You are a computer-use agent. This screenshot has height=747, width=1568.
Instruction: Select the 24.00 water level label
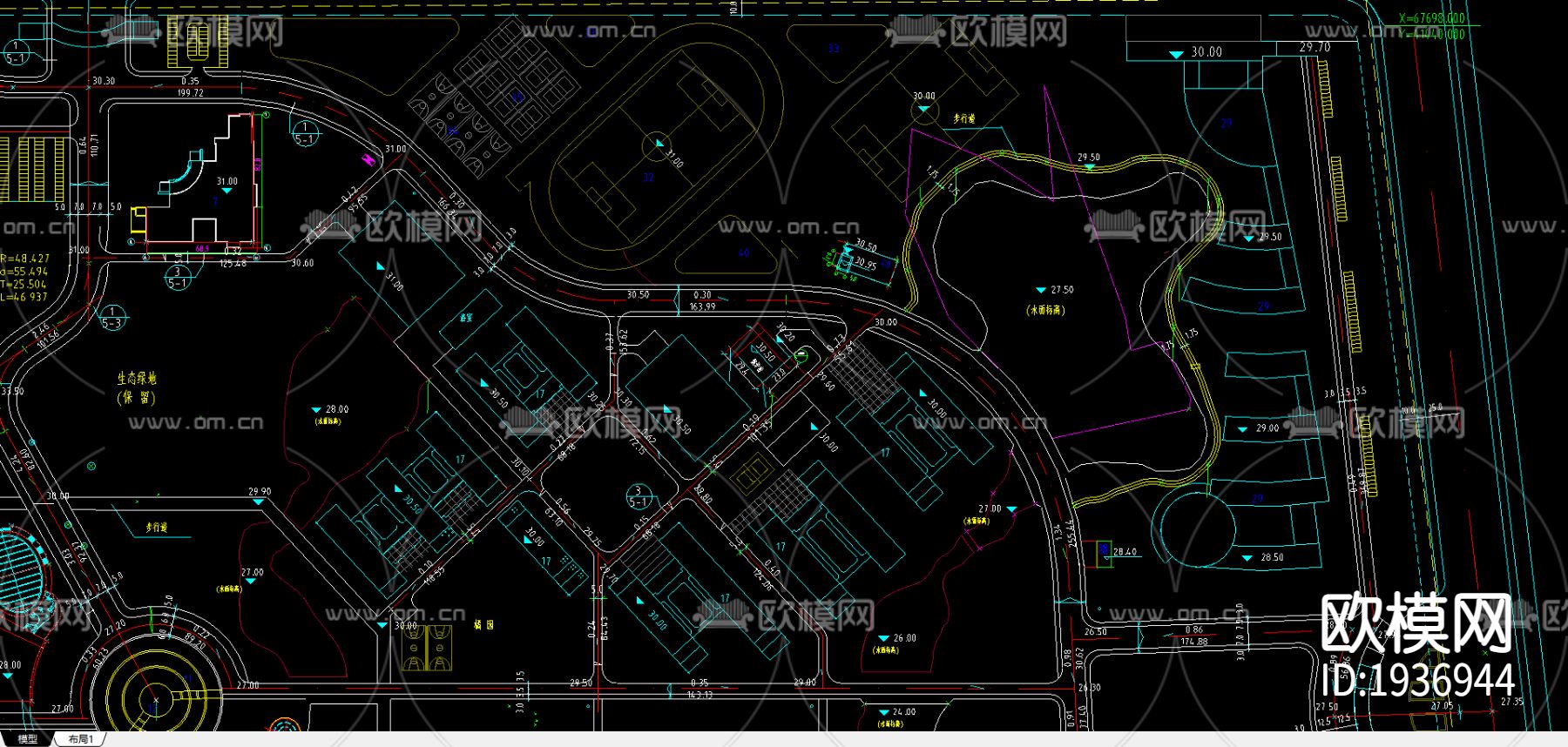[904, 712]
